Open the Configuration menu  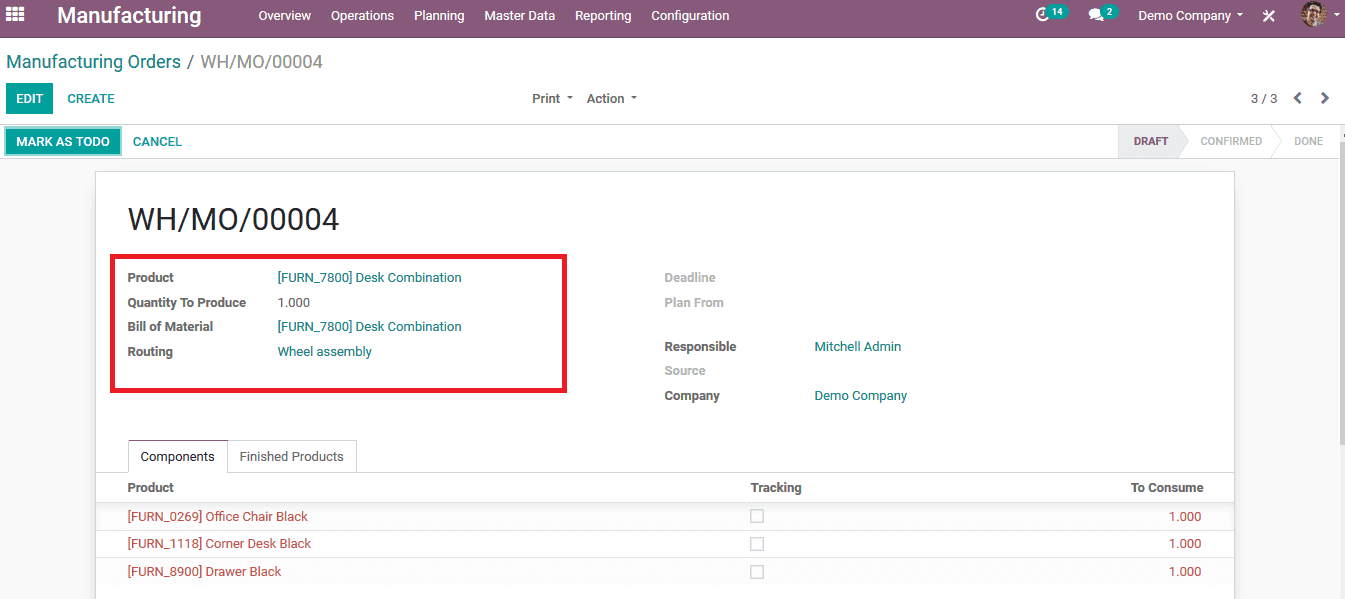click(690, 16)
